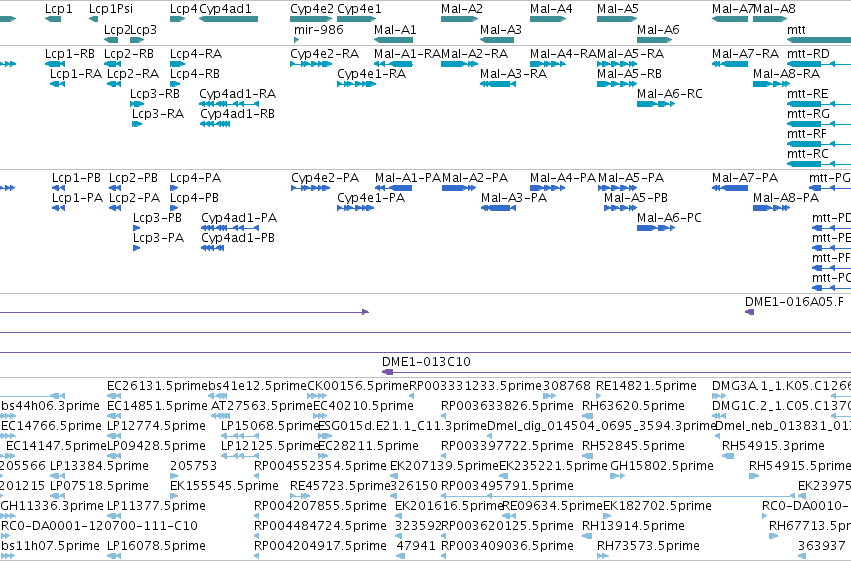
Task: Select the RP003633826.5prime EST label
Action: coord(507,405)
